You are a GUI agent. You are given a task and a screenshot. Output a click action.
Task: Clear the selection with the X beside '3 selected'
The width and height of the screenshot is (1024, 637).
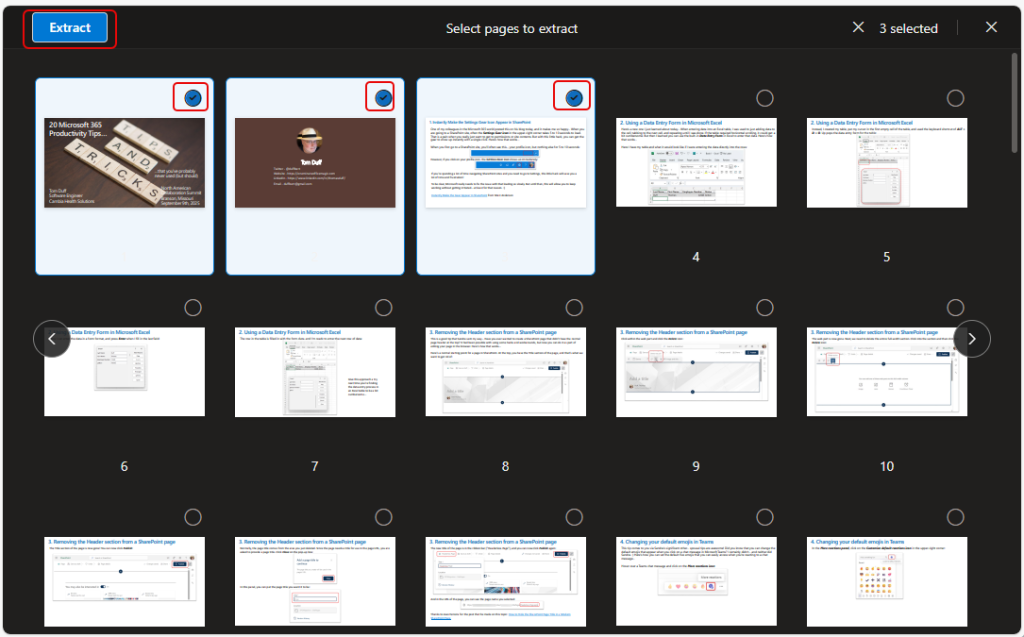click(858, 27)
